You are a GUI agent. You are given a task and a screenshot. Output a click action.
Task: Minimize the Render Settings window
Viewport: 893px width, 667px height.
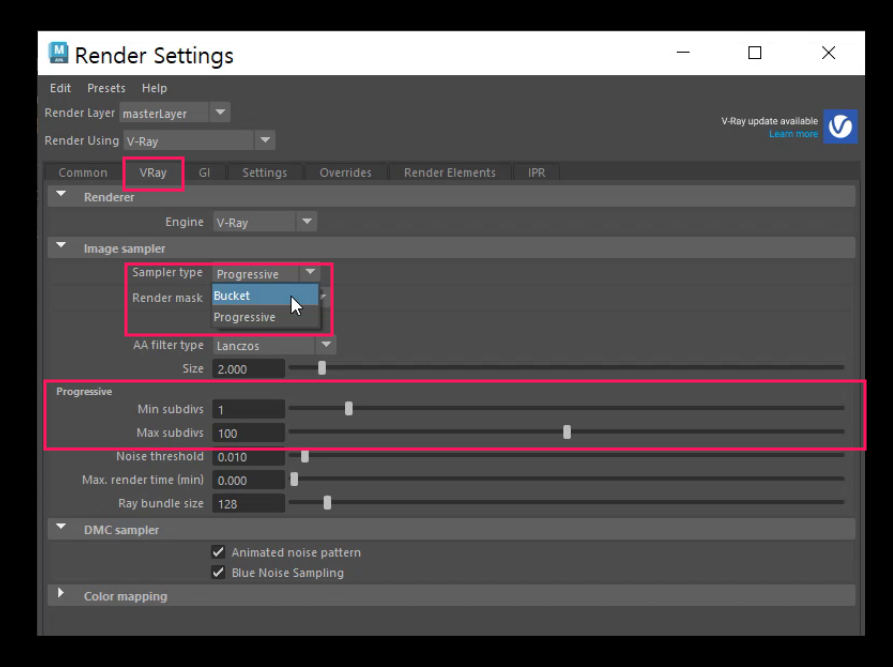[683, 52]
